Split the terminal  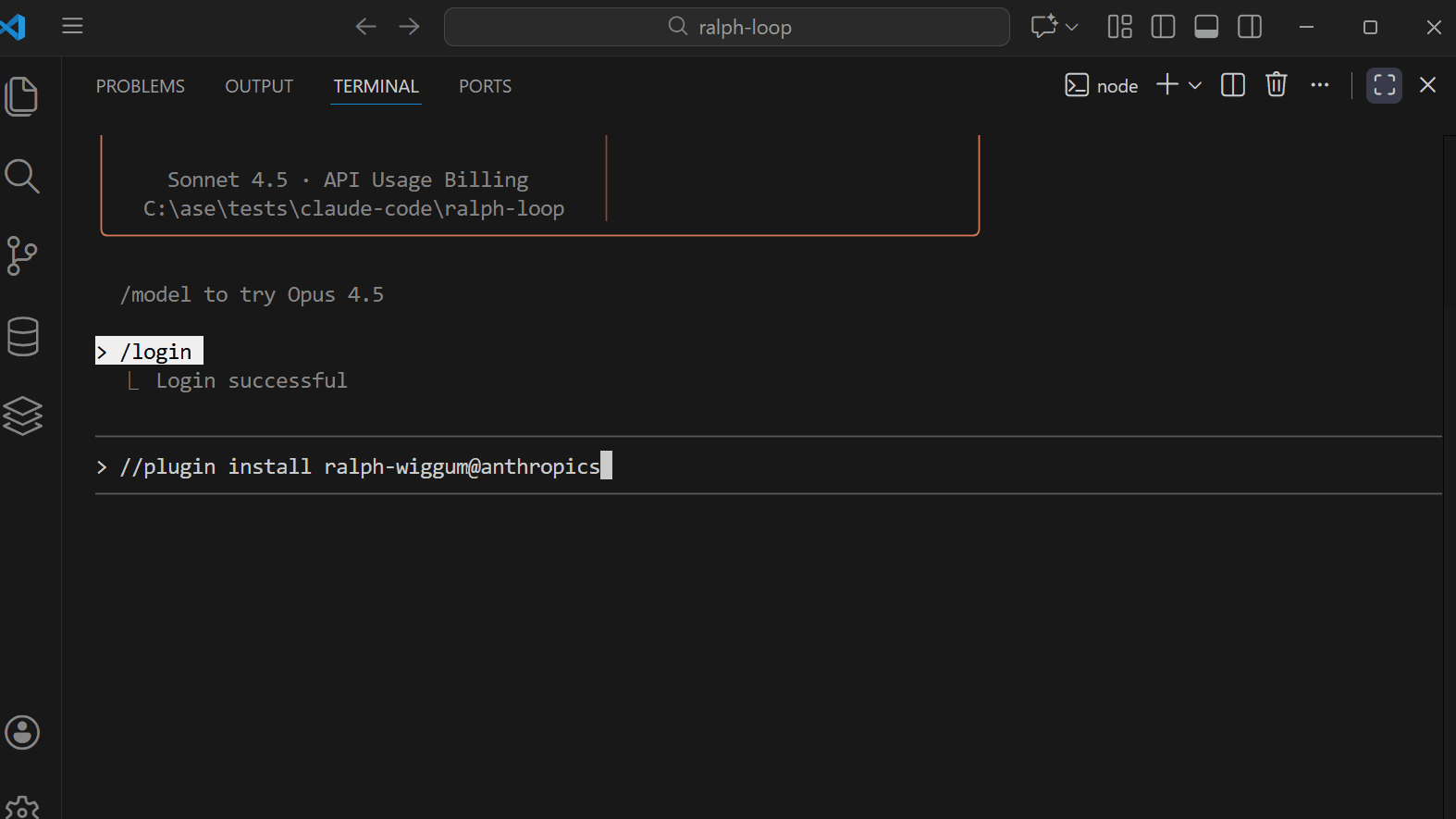pos(1233,85)
